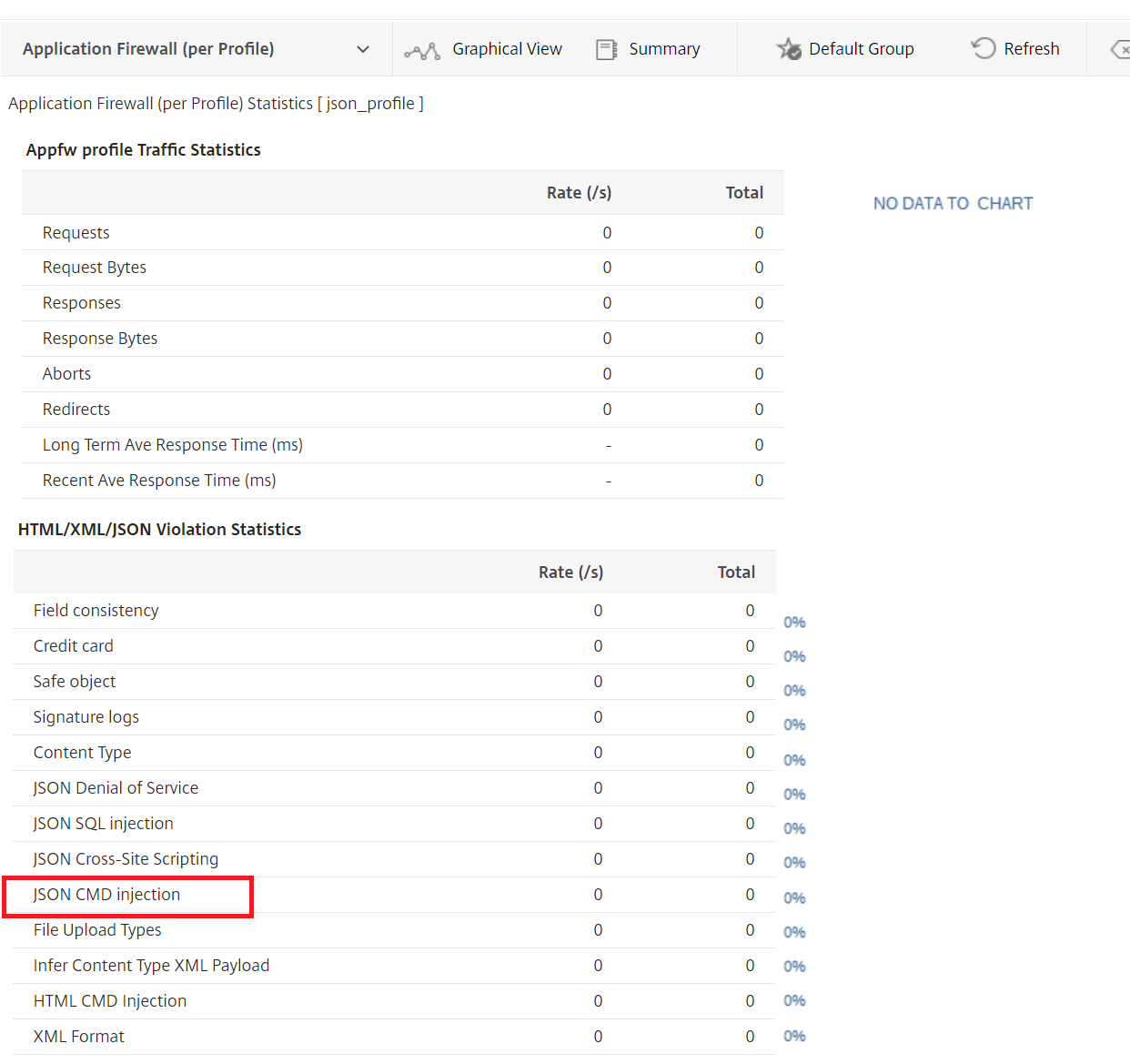Click the Graphical View chart icon
The height and width of the screenshot is (1064, 1130).
[422, 50]
